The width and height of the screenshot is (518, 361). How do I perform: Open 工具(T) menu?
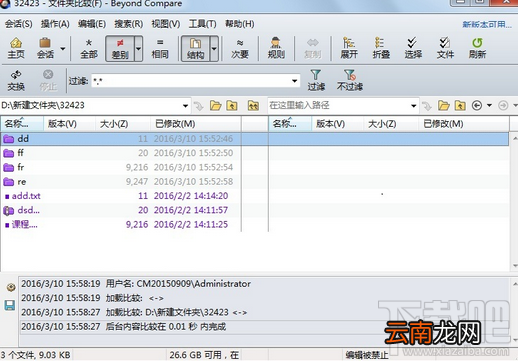(x=202, y=24)
